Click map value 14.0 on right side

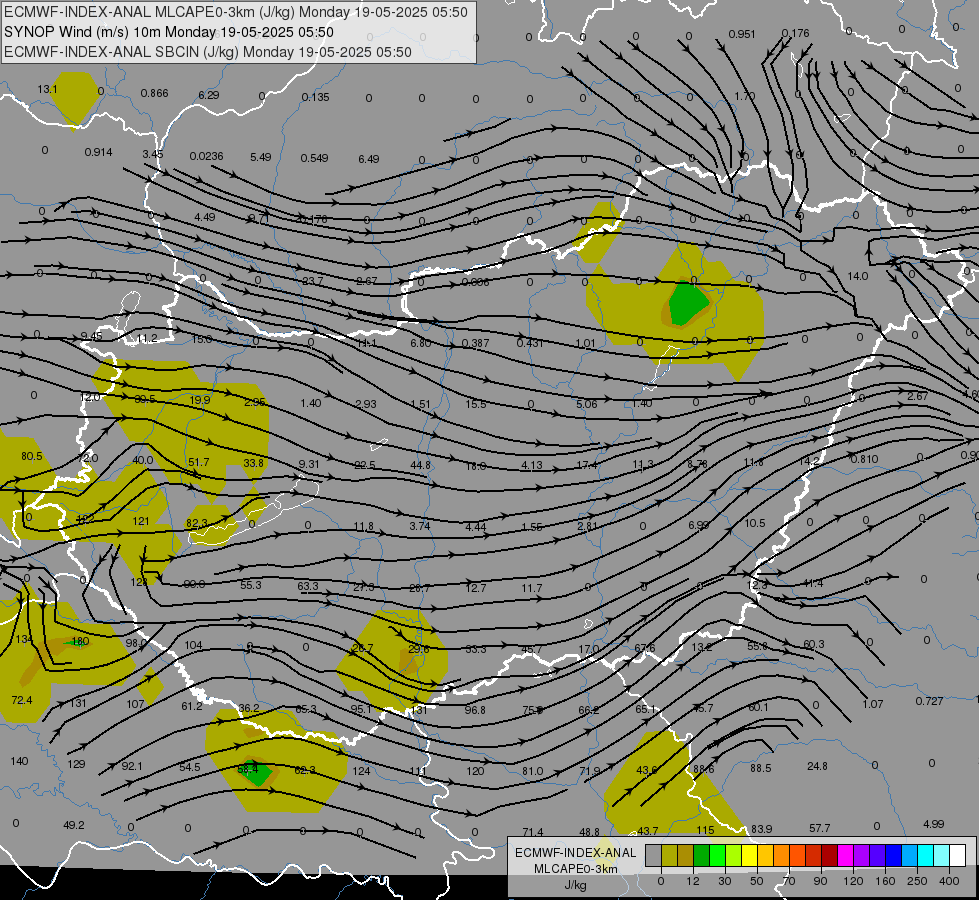[x=858, y=276]
